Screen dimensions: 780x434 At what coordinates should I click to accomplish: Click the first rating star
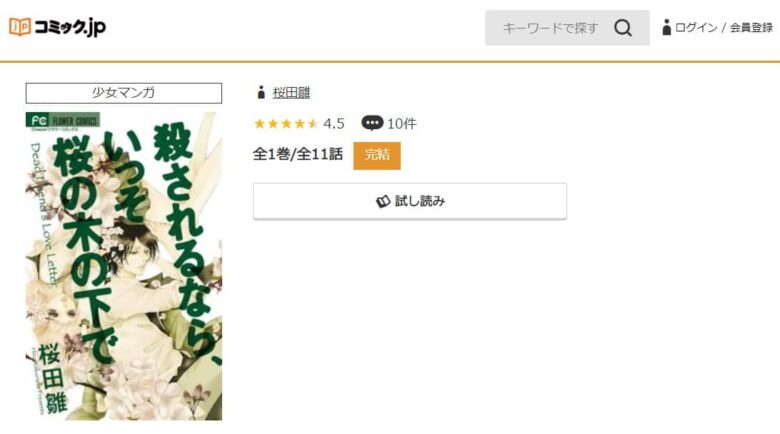click(260, 123)
